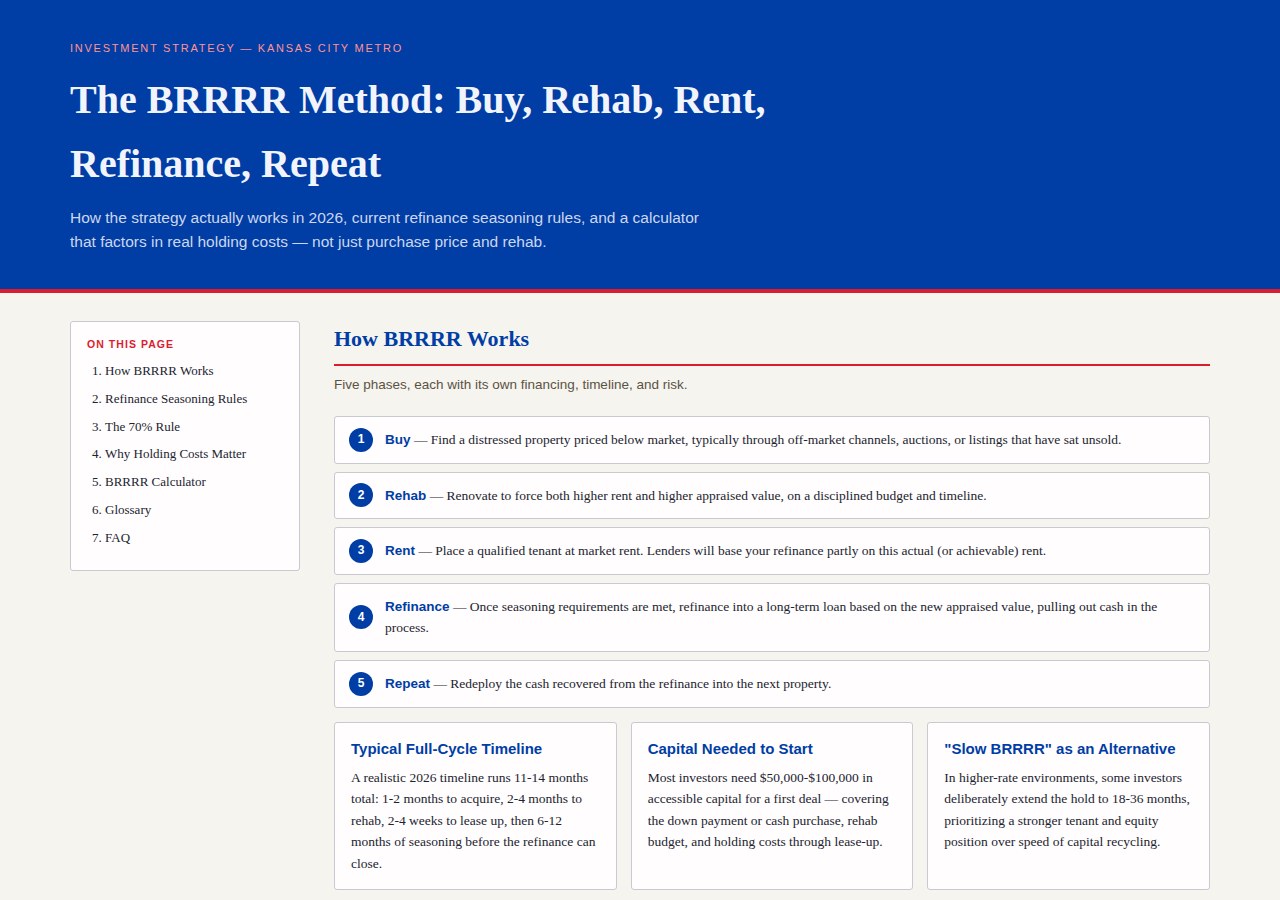Open the Glossary contents link
1280x900 pixels.
point(128,510)
